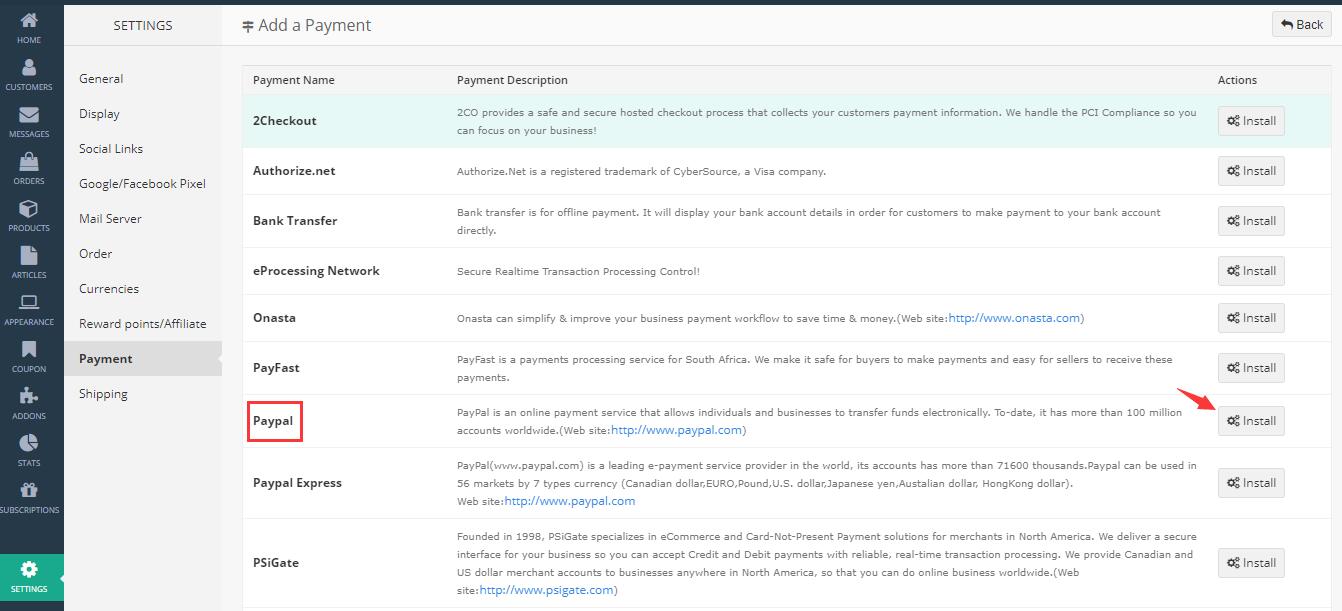Open the www.psigate.com link
1342x611 pixels.
(546, 590)
